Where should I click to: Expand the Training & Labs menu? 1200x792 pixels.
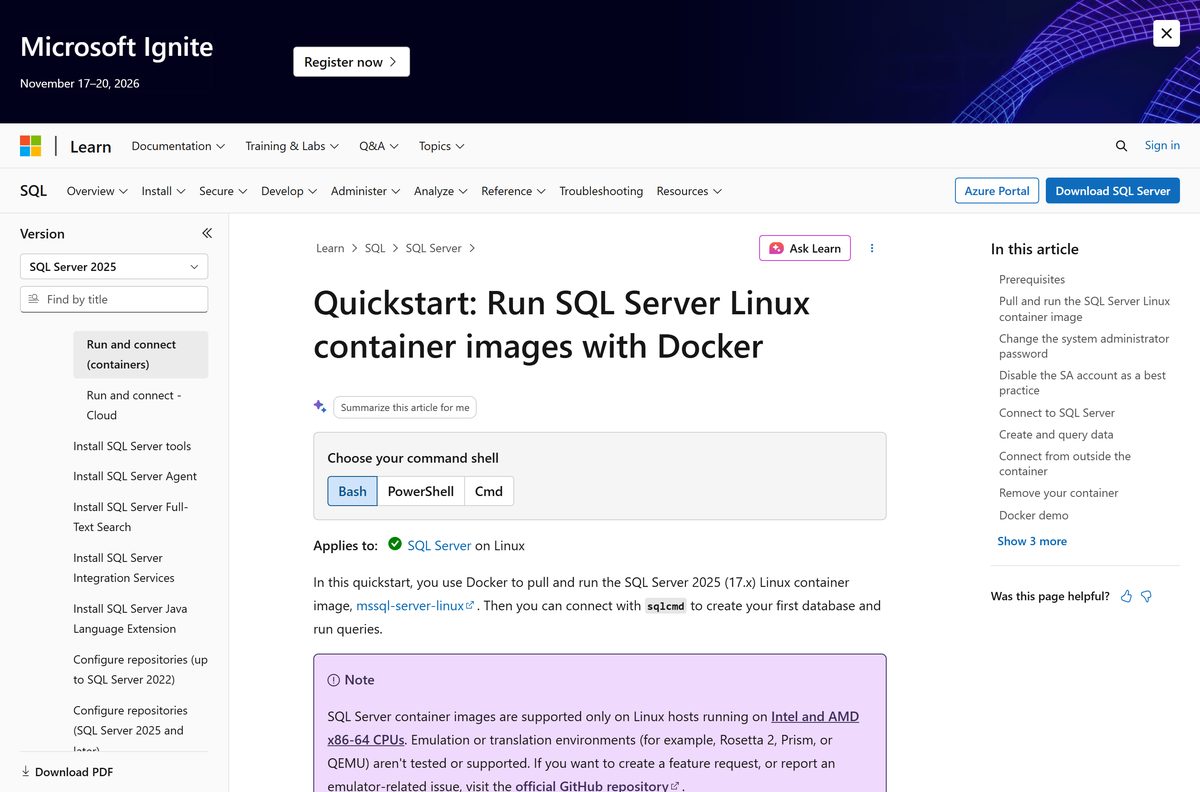pyautogui.click(x=292, y=146)
